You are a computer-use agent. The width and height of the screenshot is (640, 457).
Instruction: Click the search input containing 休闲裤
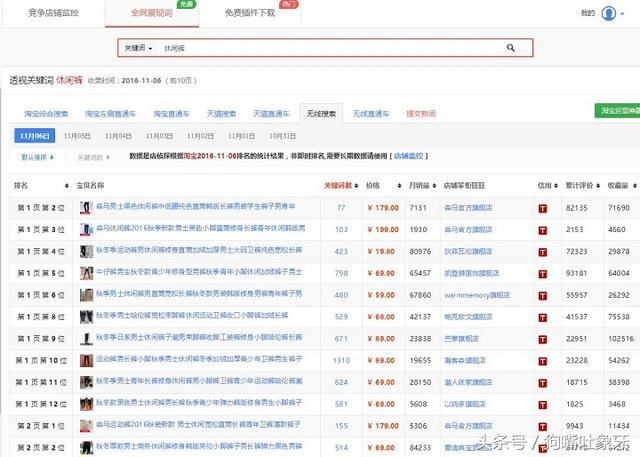[x=331, y=48]
